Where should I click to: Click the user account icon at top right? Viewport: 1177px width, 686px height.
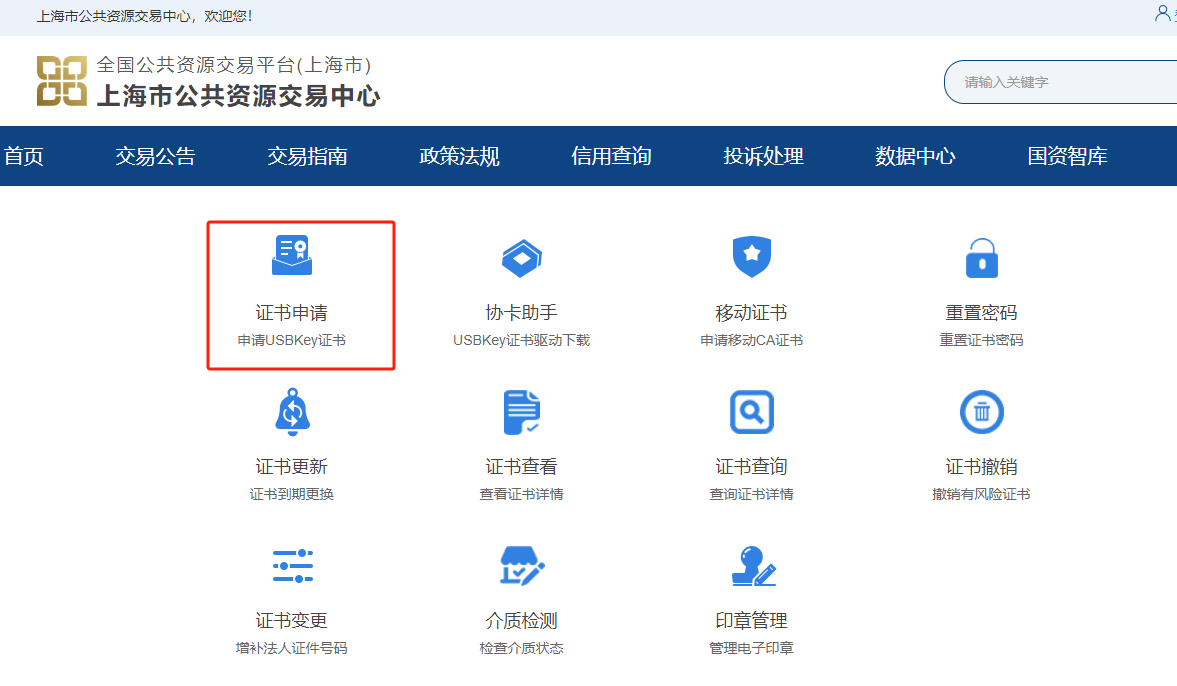point(1162,13)
